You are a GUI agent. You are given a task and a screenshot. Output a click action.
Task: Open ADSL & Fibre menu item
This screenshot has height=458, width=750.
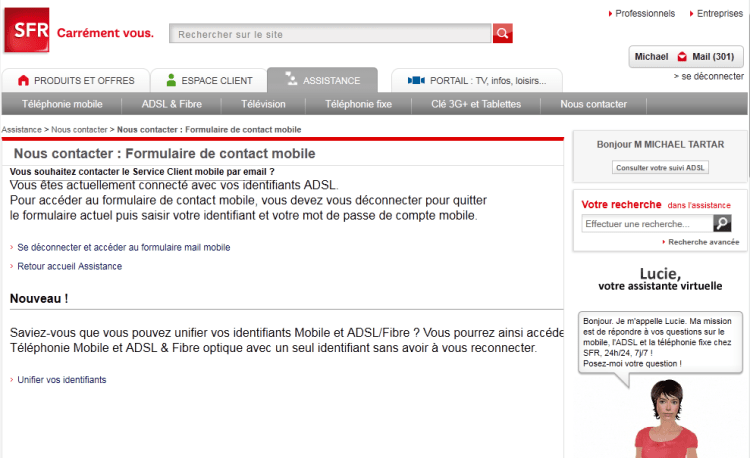pyautogui.click(x=171, y=104)
